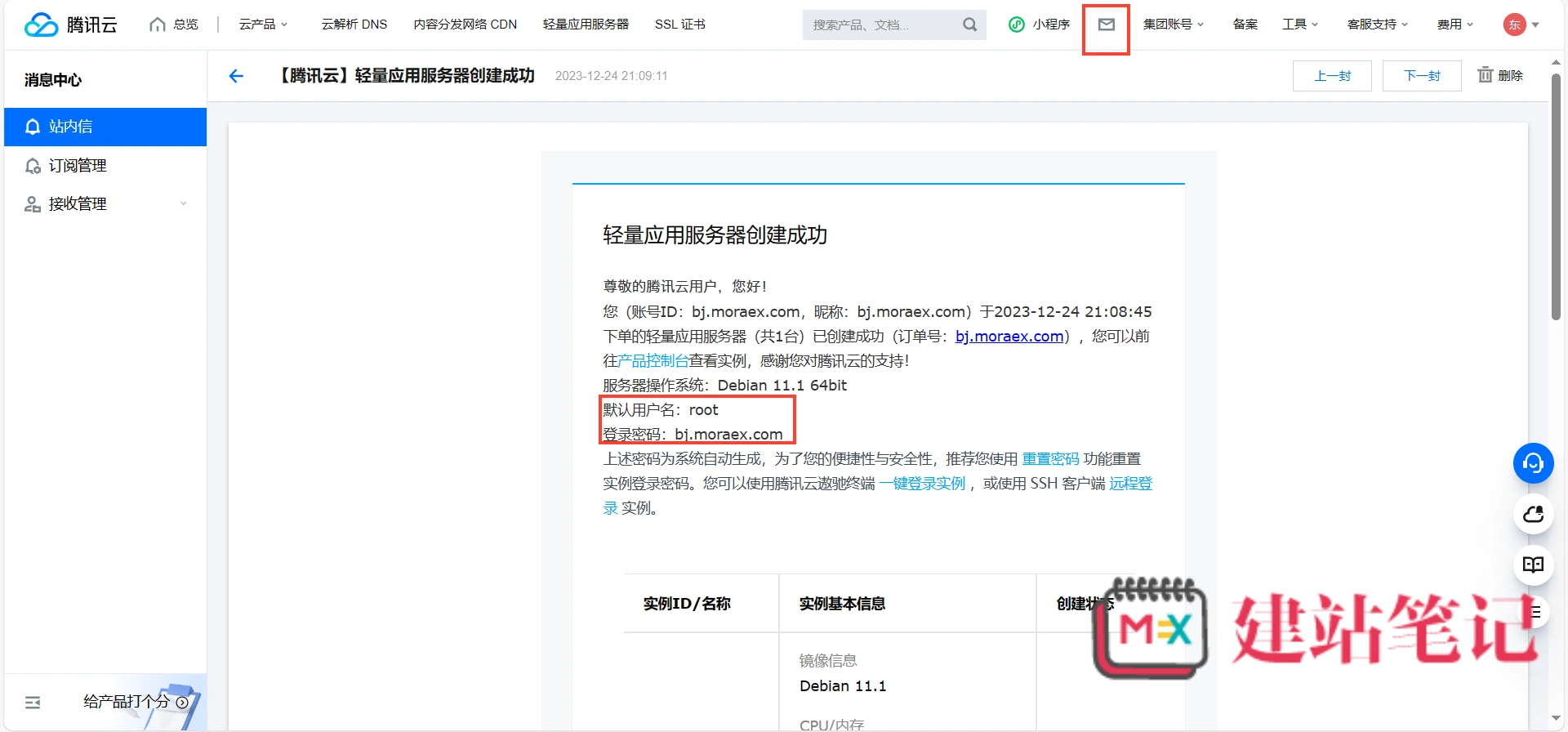Open the 一键登录实例 link
1568x732 pixels.
point(922,484)
